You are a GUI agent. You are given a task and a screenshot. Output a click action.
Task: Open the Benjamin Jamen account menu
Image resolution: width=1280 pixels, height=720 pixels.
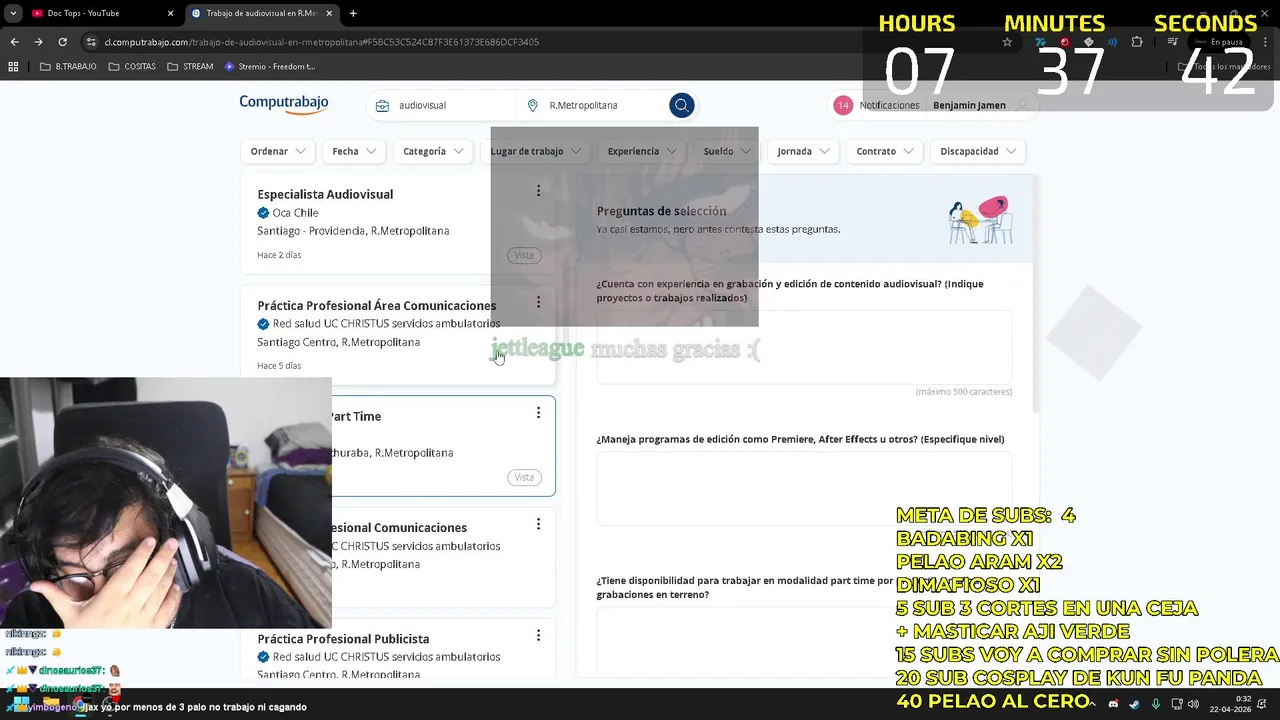coord(980,105)
